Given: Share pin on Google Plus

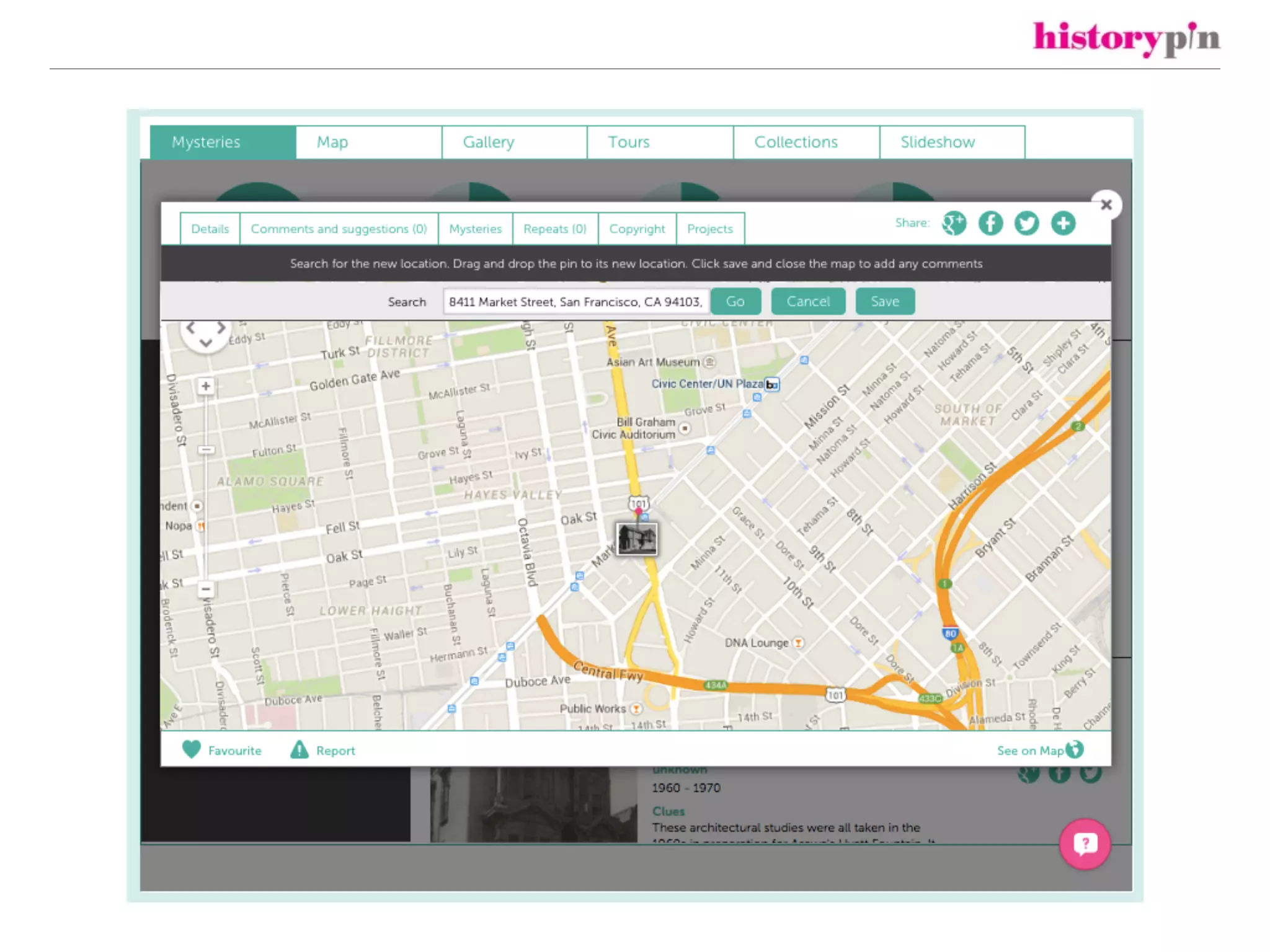Looking at the screenshot, I should click(x=954, y=223).
